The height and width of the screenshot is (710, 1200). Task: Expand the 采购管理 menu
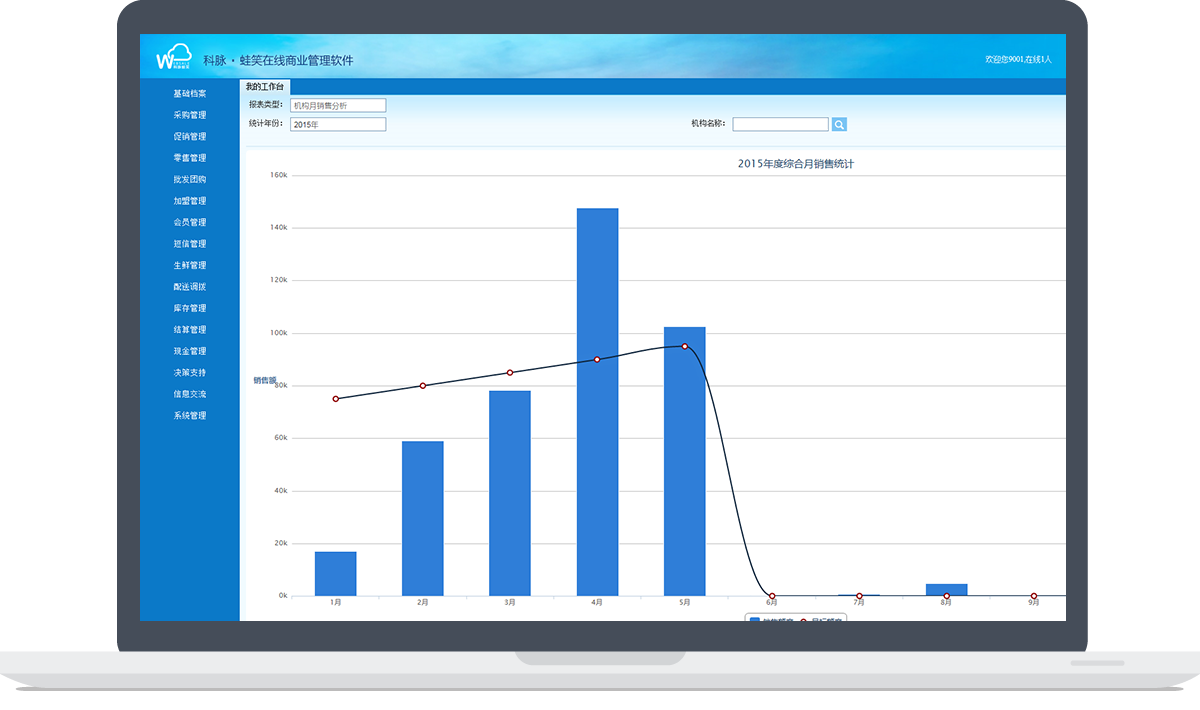(189, 115)
